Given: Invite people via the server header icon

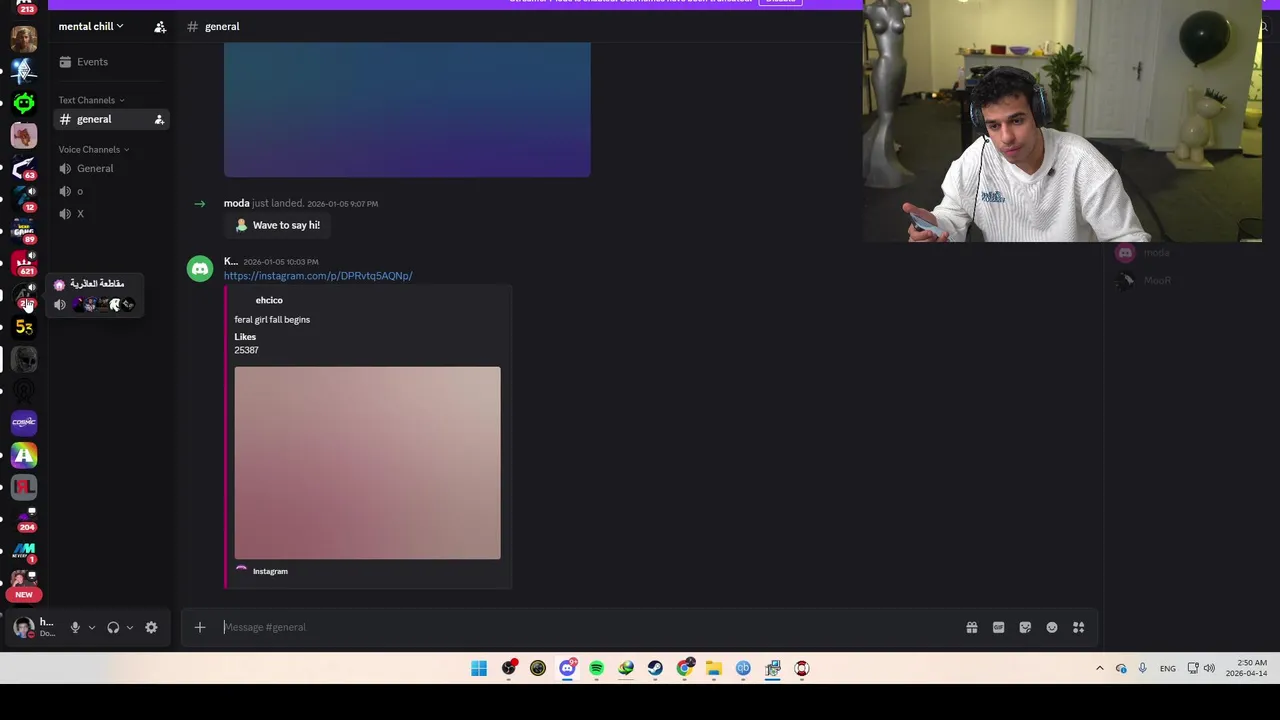Looking at the screenshot, I should click(x=160, y=27).
